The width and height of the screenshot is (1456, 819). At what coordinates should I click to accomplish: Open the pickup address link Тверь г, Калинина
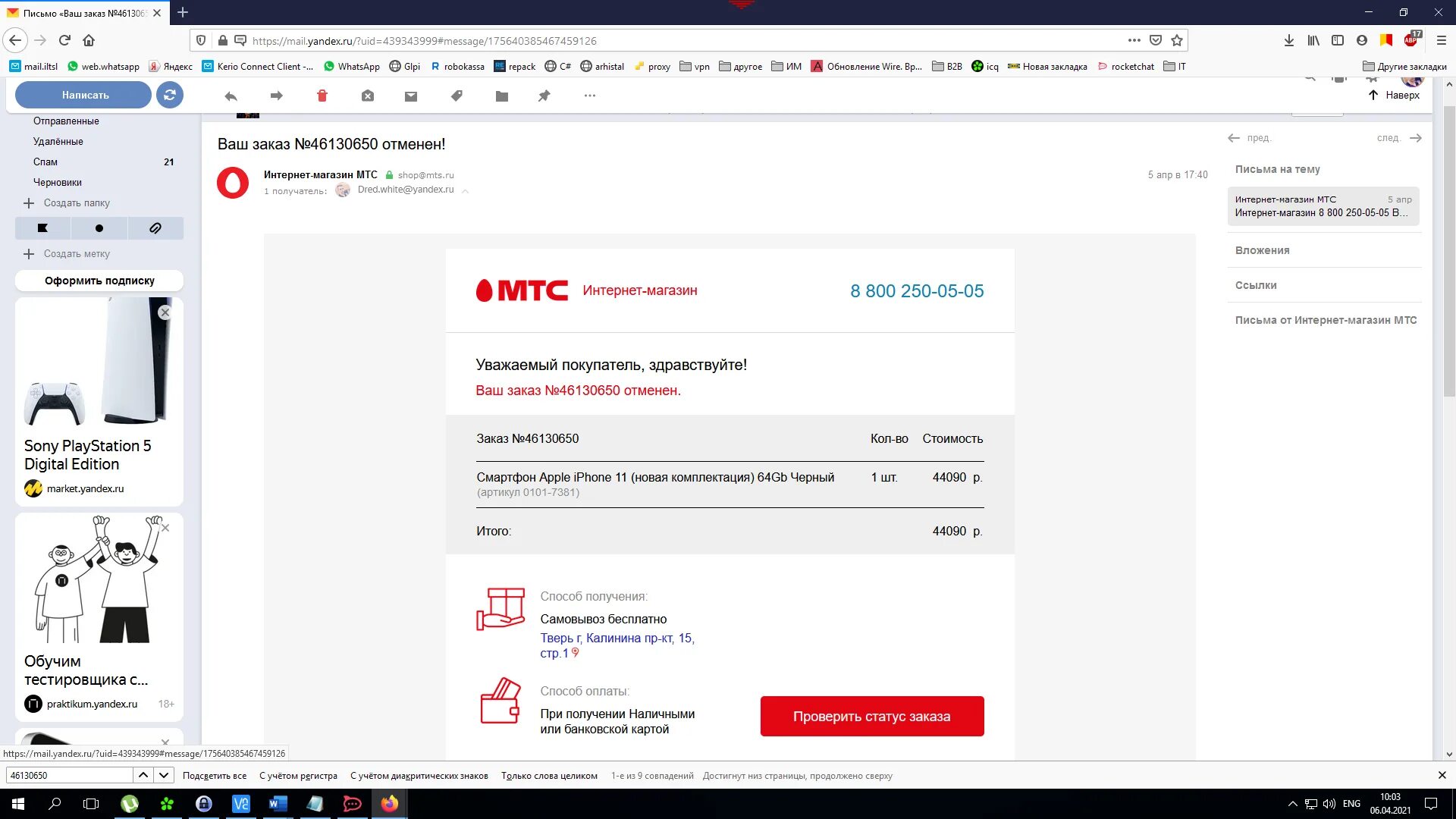(617, 645)
